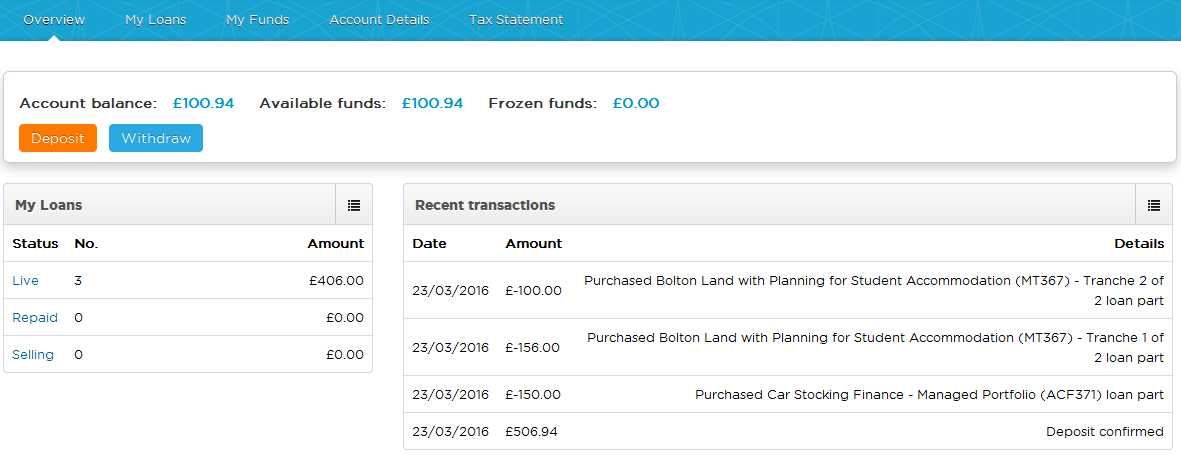Open the Recent transactions list icon
Viewport: 1181px width, 455px height.
click(x=1153, y=205)
